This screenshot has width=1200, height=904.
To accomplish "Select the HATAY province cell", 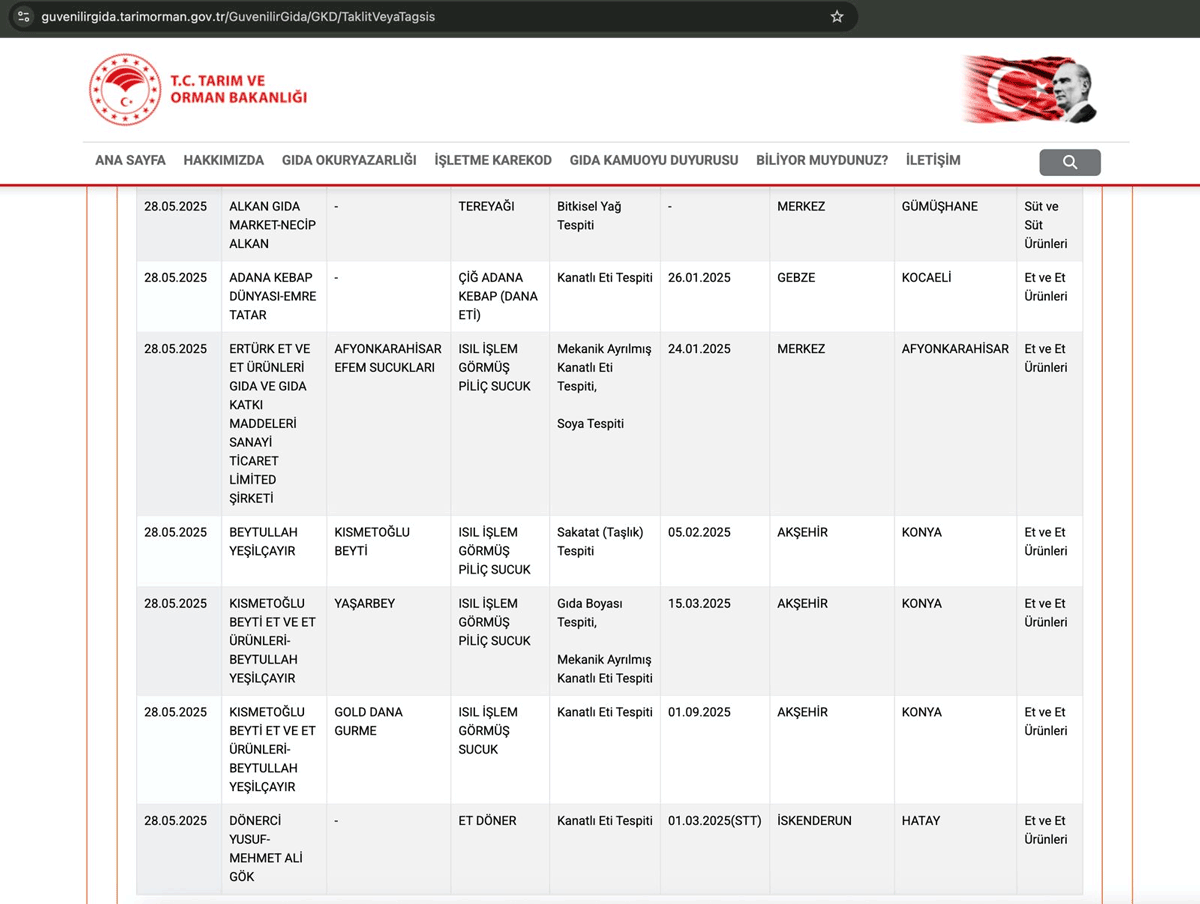I will (x=921, y=821).
